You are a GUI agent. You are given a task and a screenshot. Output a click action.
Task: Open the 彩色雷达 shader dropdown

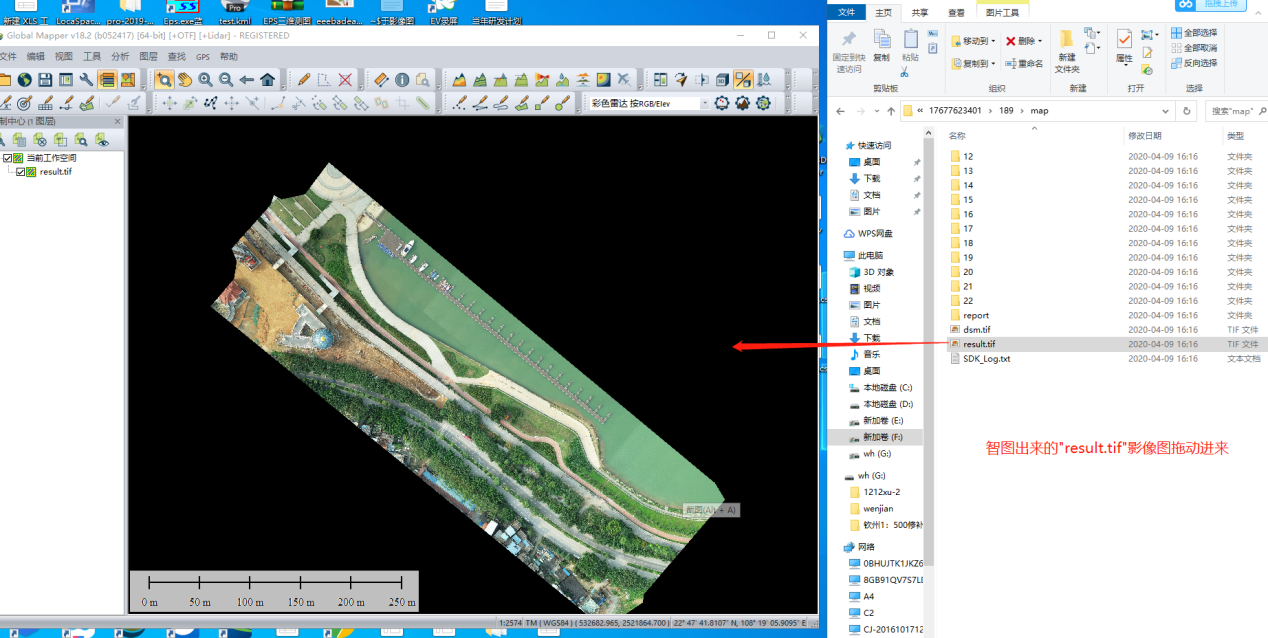[704, 103]
